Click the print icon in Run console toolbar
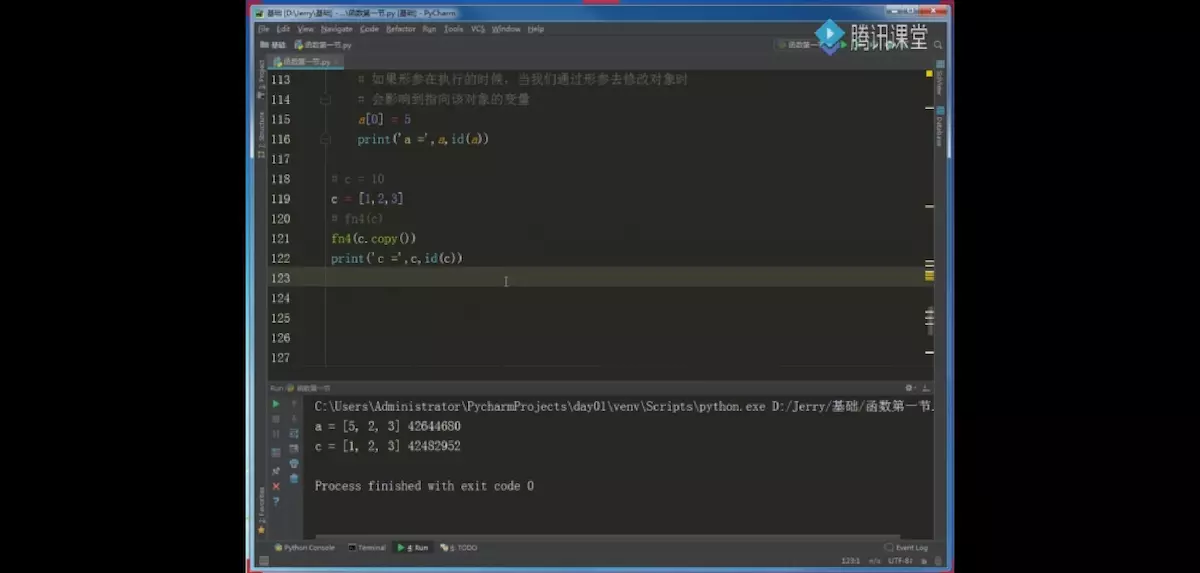 click(x=294, y=463)
